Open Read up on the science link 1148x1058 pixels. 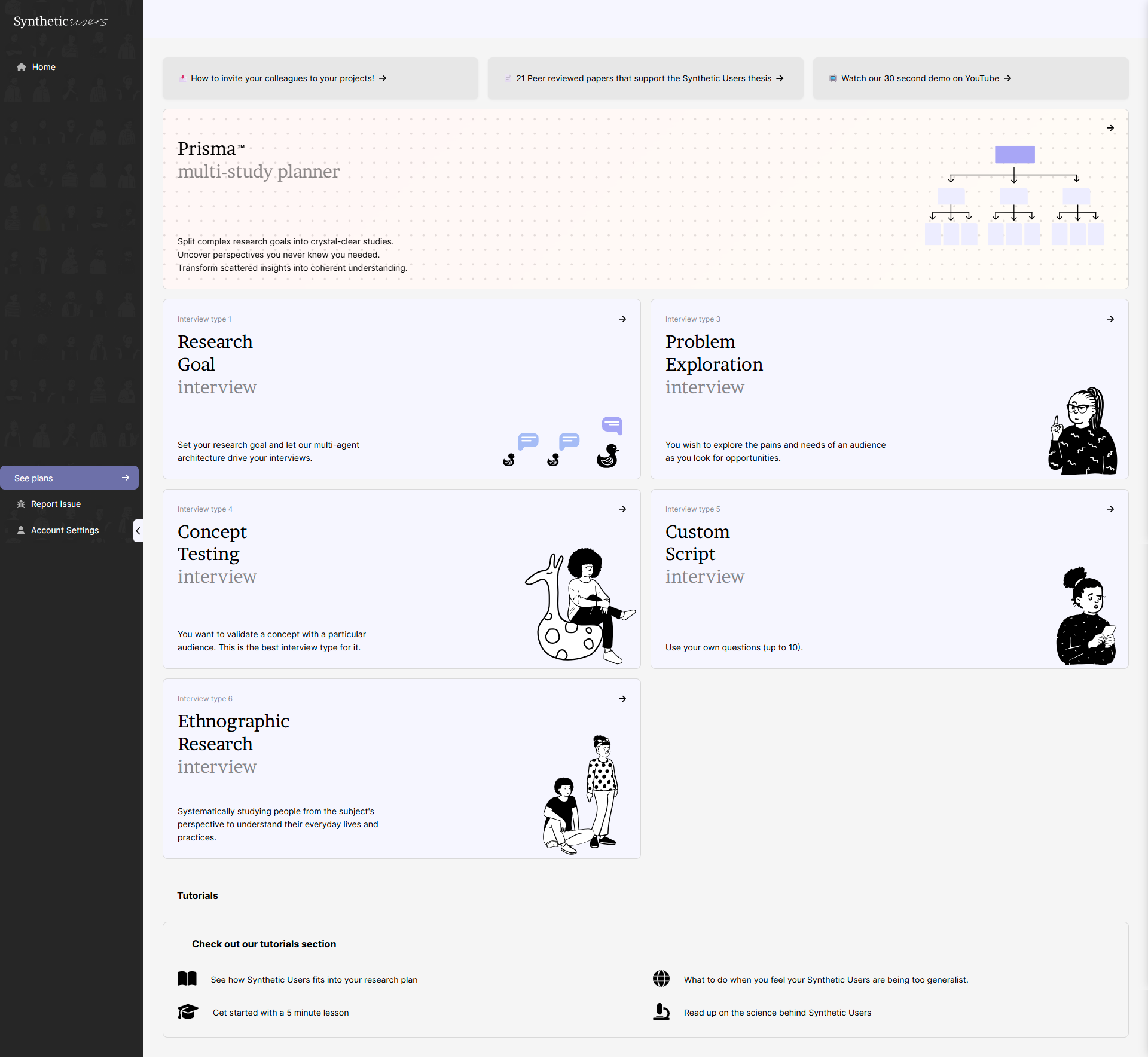777,1013
